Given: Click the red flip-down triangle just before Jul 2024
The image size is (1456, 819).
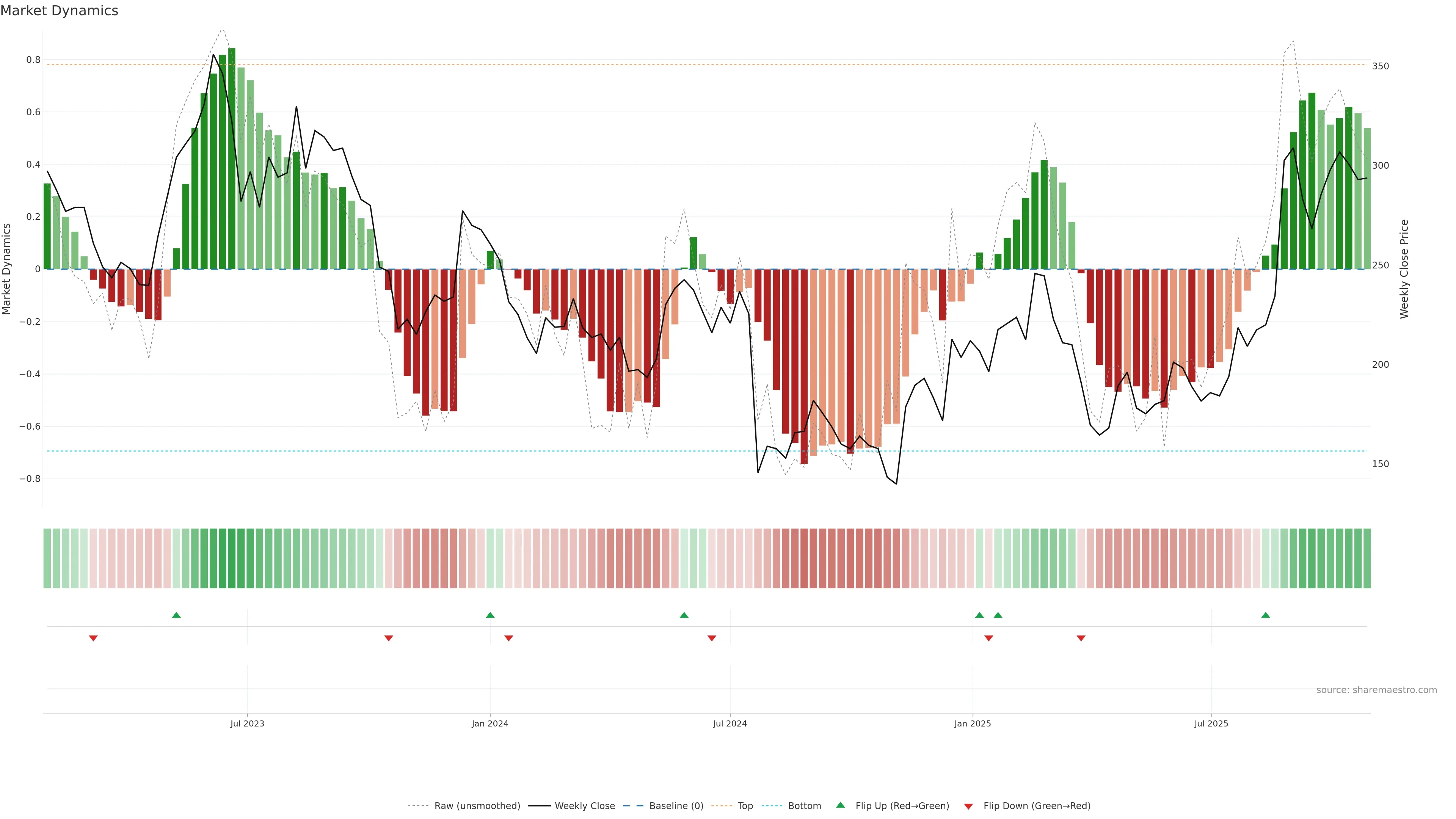Looking at the screenshot, I should (712, 638).
